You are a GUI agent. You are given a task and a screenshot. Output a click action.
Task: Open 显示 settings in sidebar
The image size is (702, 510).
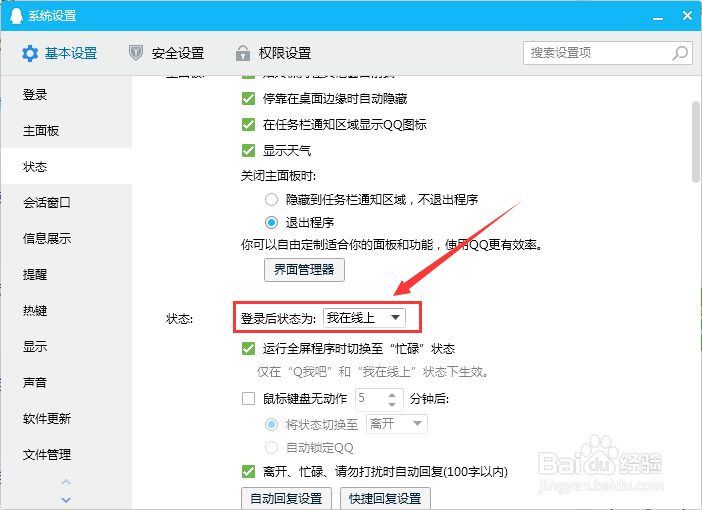pyautogui.click(x=66, y=346)
